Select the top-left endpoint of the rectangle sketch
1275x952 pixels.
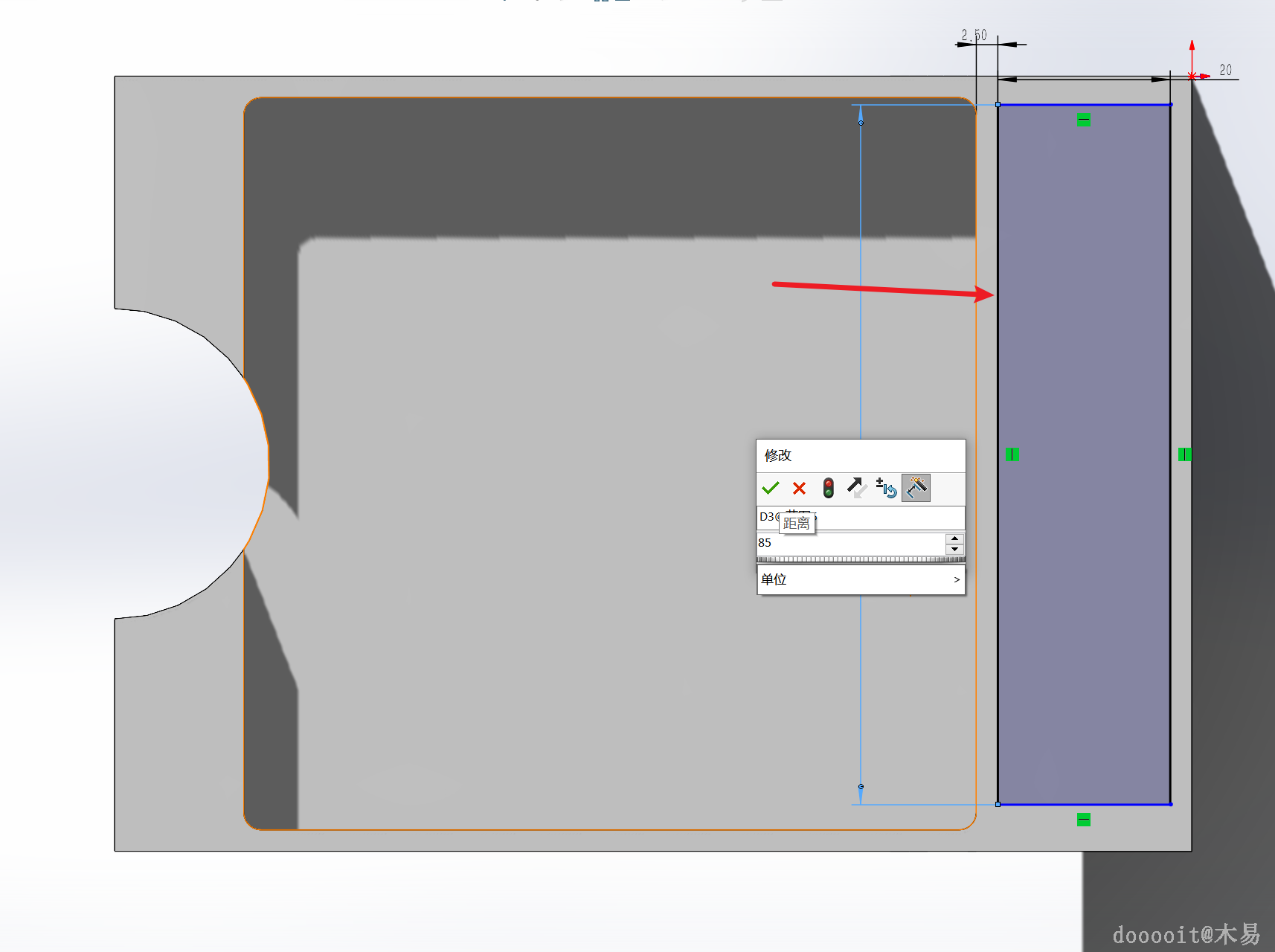click(x=998, y=105)
